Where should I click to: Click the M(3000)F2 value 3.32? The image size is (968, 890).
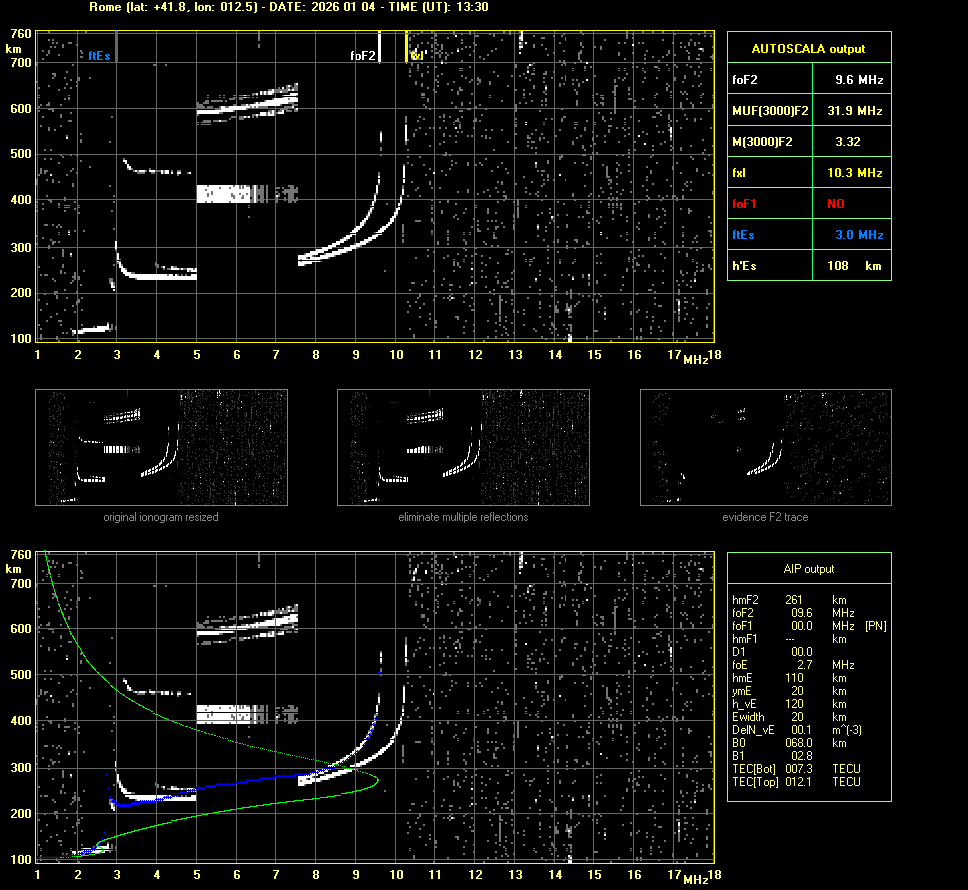(848, 141)
